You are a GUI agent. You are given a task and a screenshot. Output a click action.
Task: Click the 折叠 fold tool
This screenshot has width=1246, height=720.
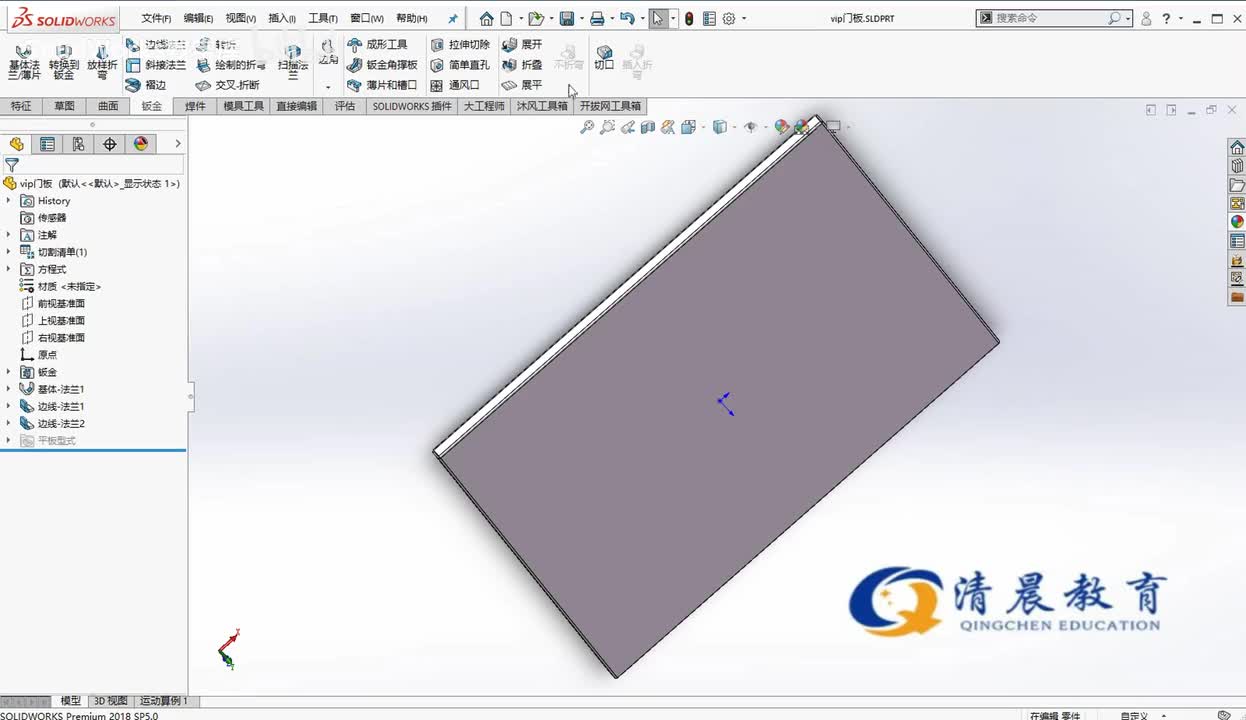pos(522,65)
